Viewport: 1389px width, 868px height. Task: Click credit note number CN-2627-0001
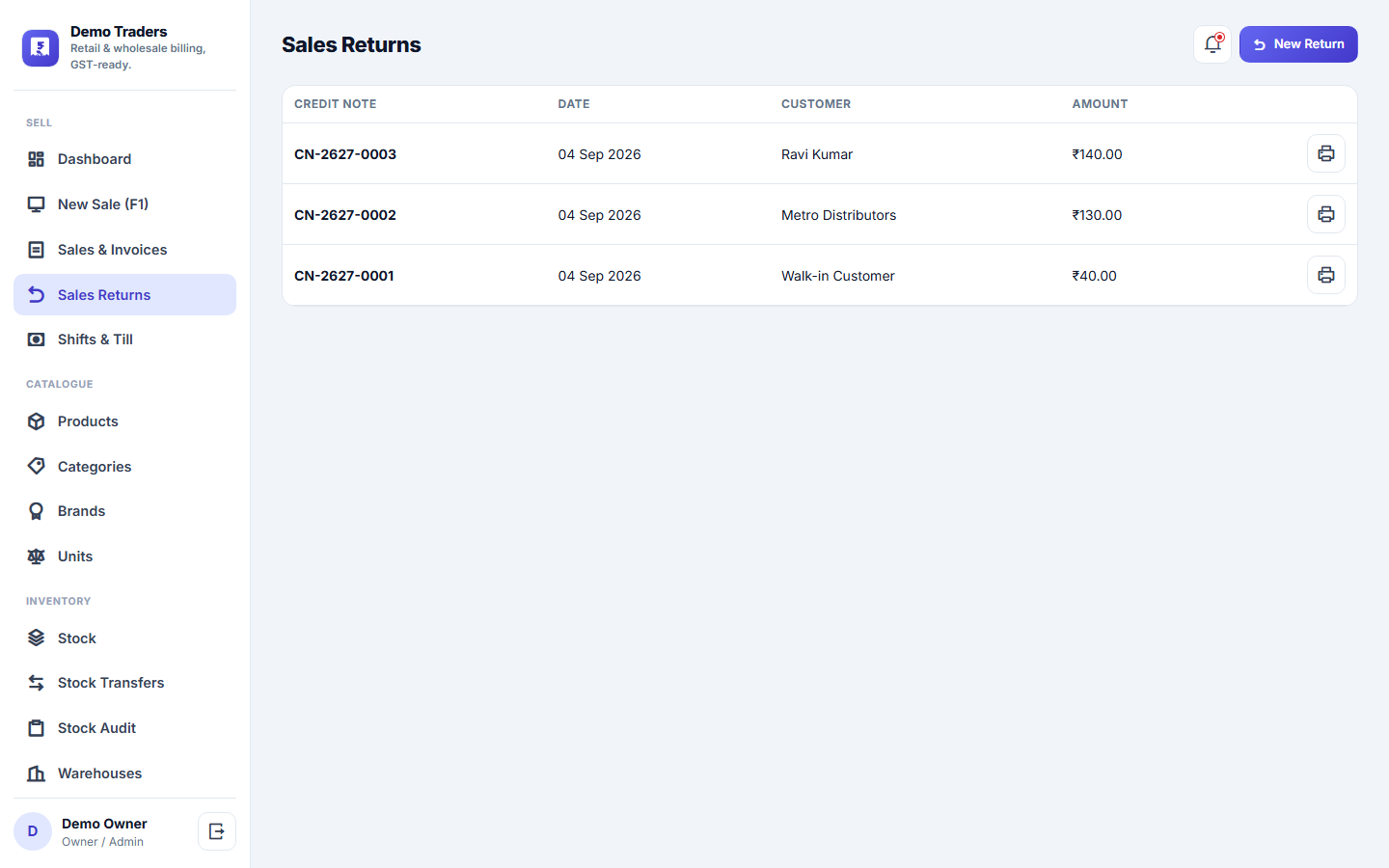click(x=344, y=276)
